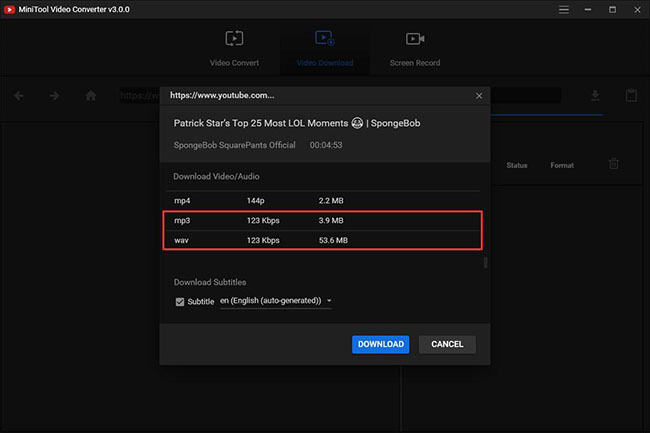Open the Video Convert tab
The width and height of the screenshot is (650, 433).
(234, 49)
